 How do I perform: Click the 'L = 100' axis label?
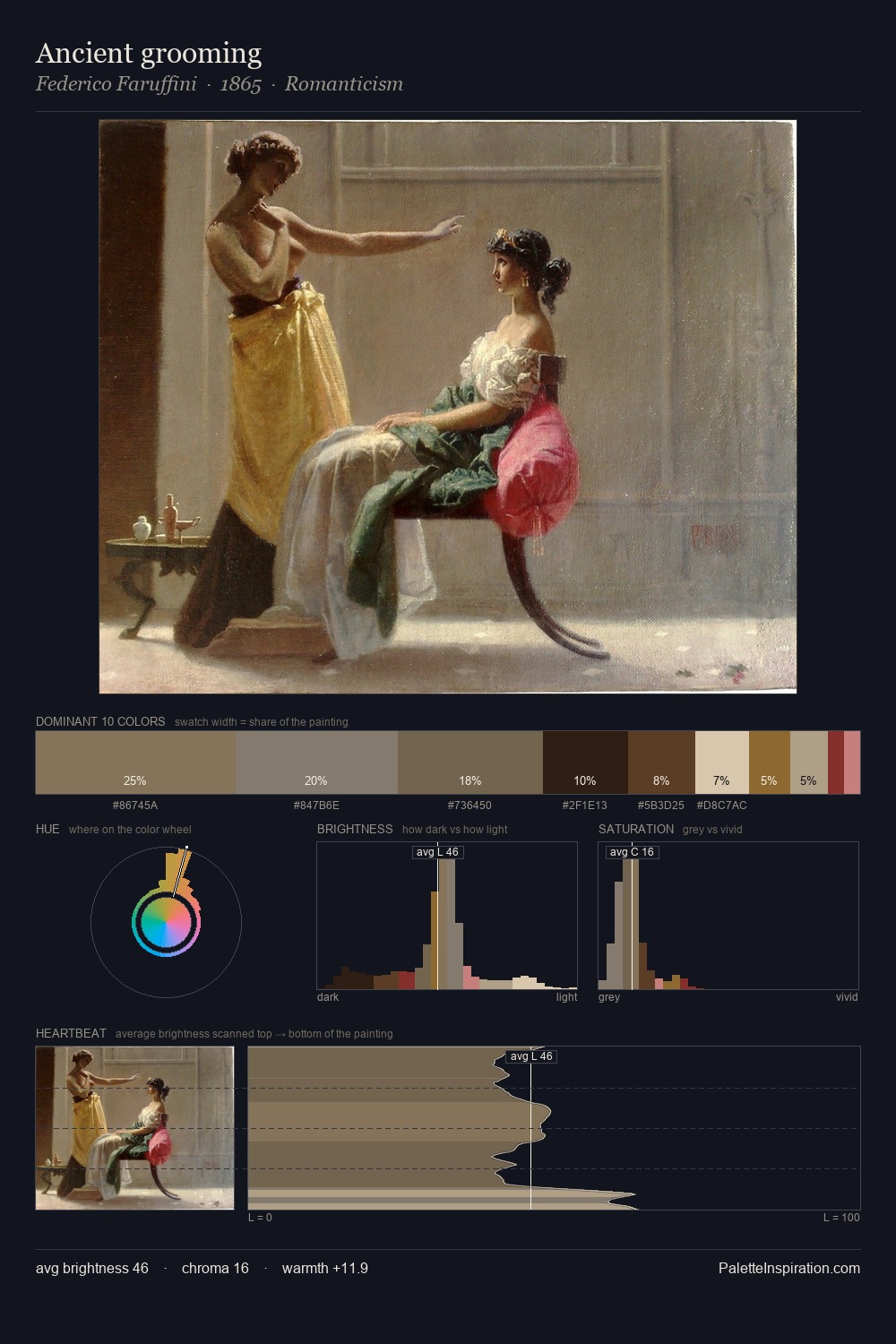[841, 1218]
